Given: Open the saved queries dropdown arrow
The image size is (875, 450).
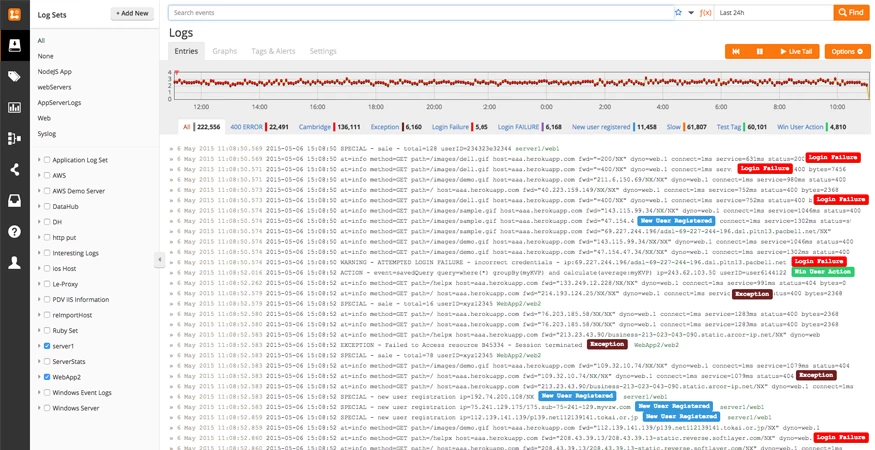Looking at the screenshot, I should click(x=691, y=12).
